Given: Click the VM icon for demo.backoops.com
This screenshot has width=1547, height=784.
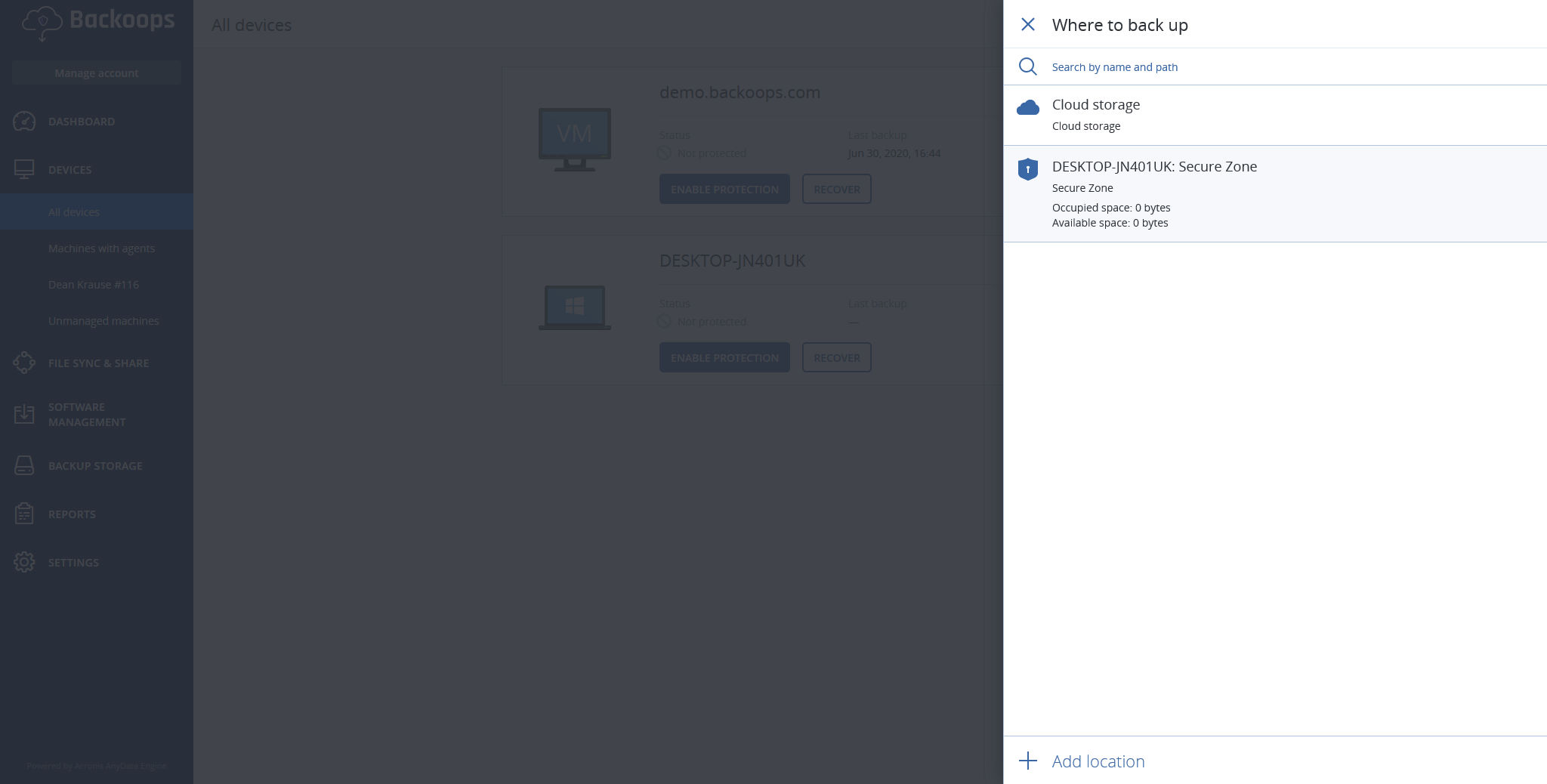Looking at the screenshot, I should coord(574,139).
